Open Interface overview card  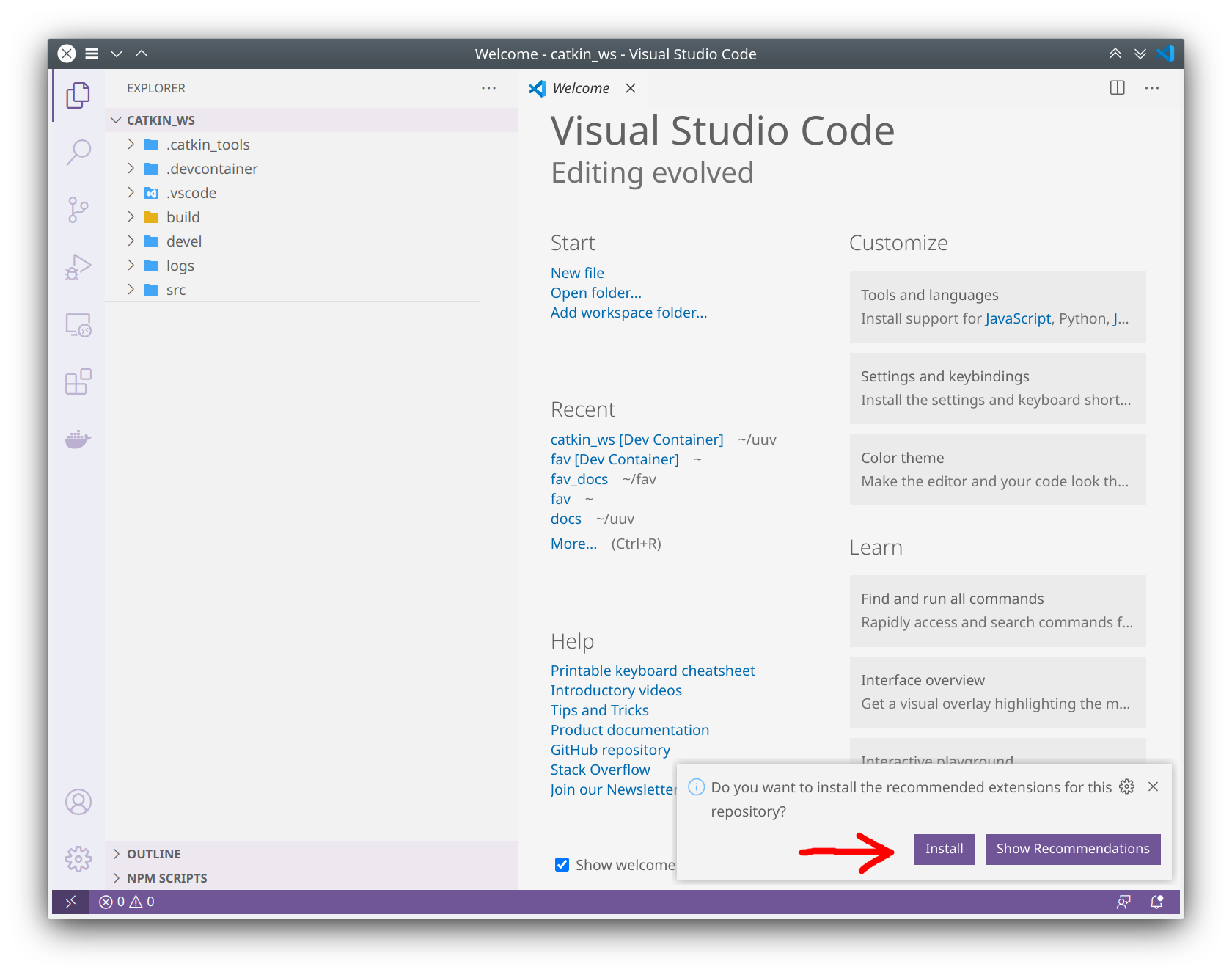coord(997,692)
